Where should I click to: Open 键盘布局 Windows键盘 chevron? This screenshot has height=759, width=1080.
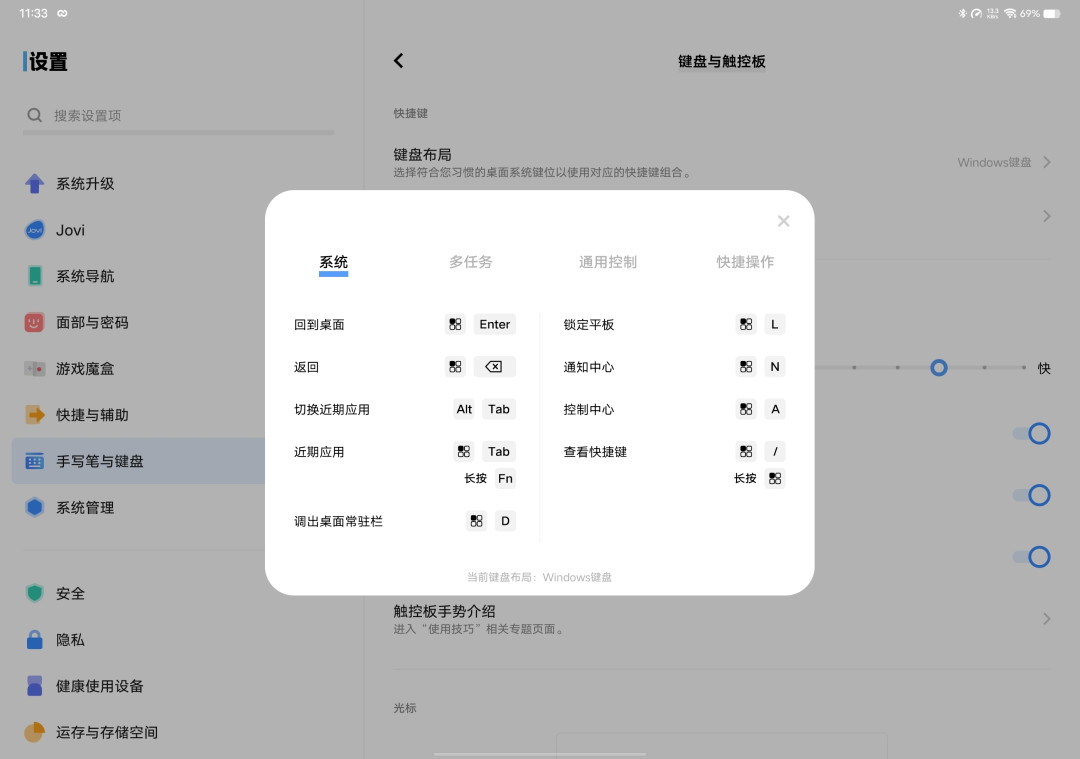click(x=1047, y=163)
